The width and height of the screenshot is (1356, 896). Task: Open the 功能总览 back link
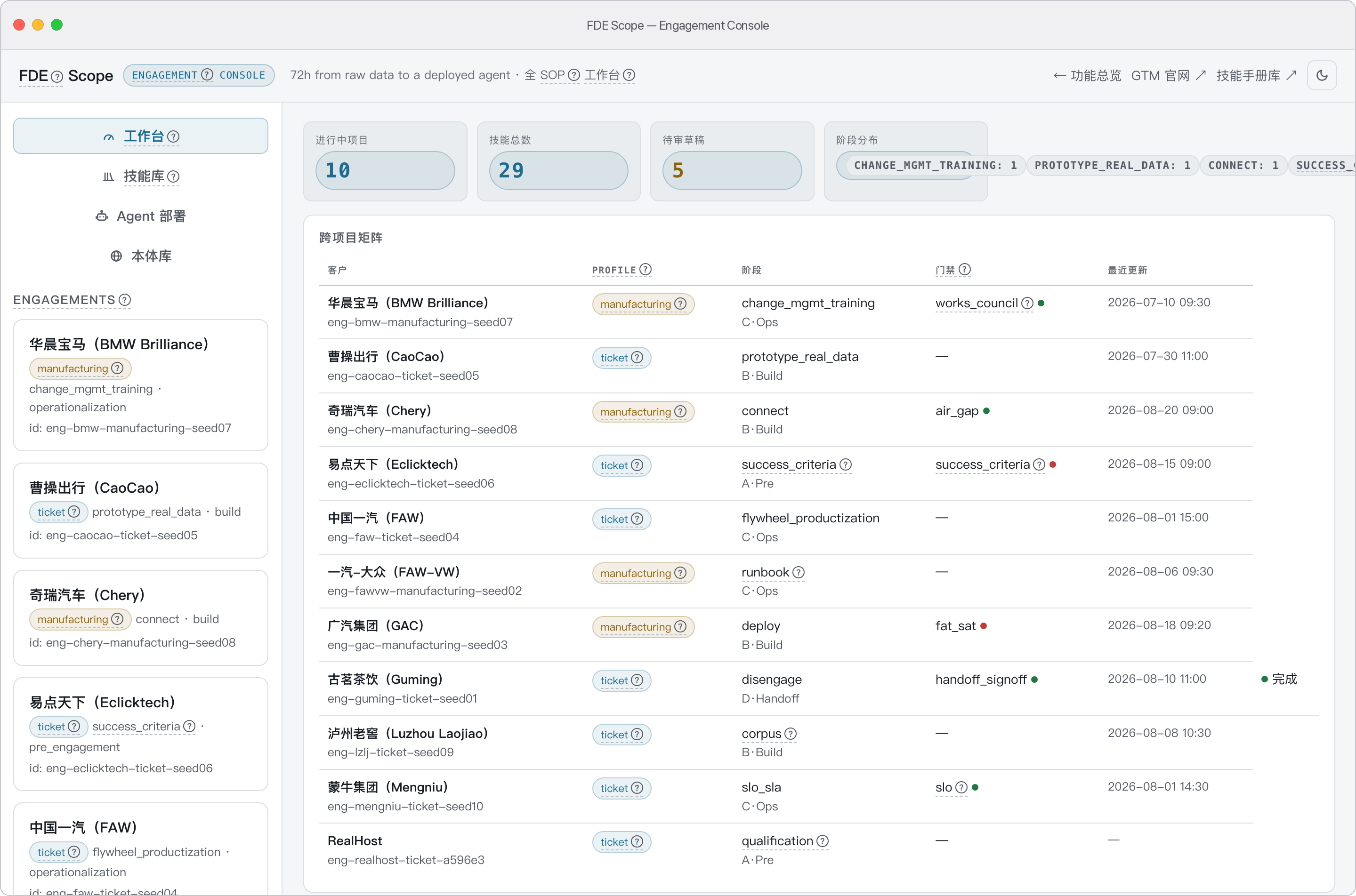point(1087,75)
